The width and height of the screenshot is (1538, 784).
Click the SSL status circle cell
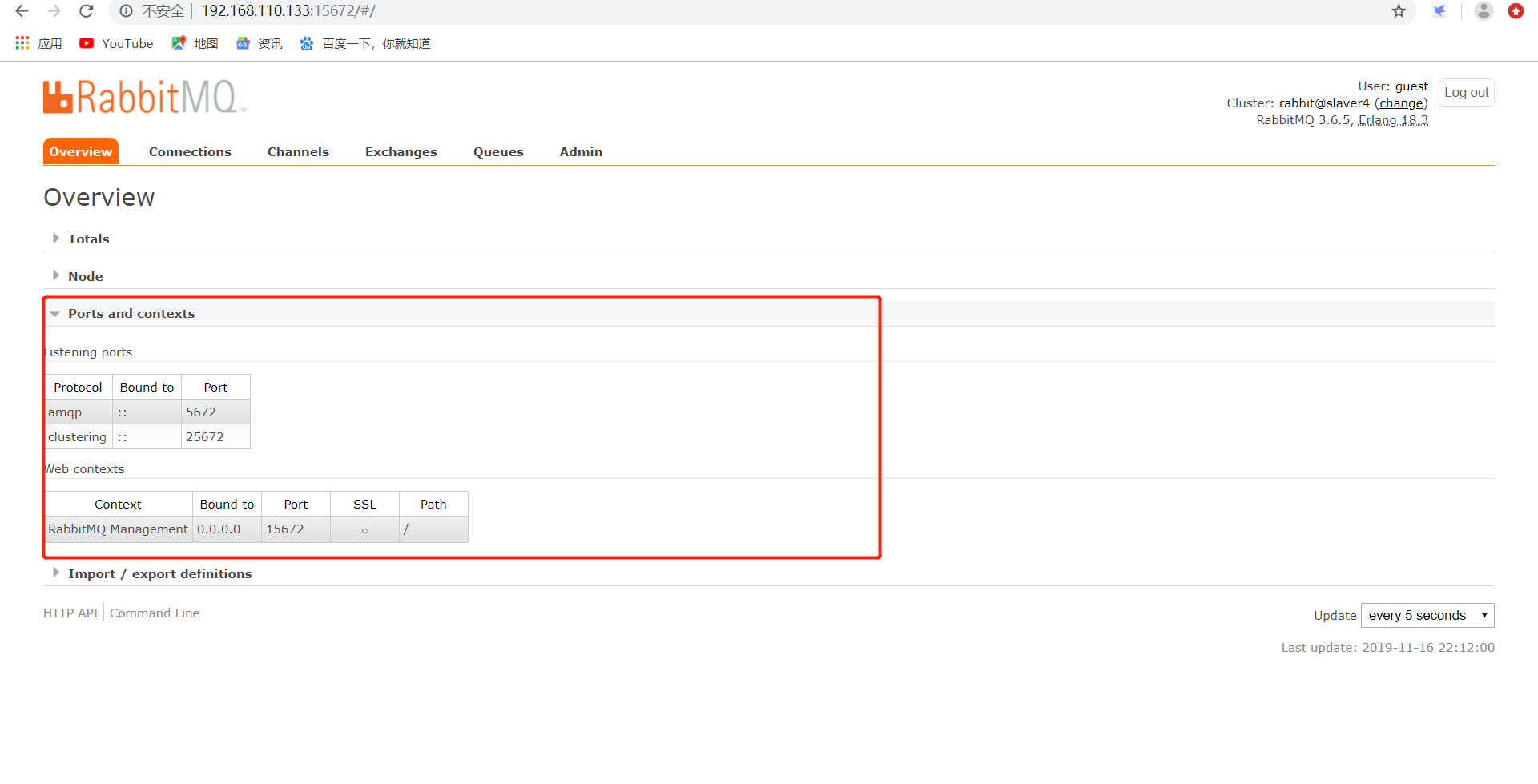364,529
